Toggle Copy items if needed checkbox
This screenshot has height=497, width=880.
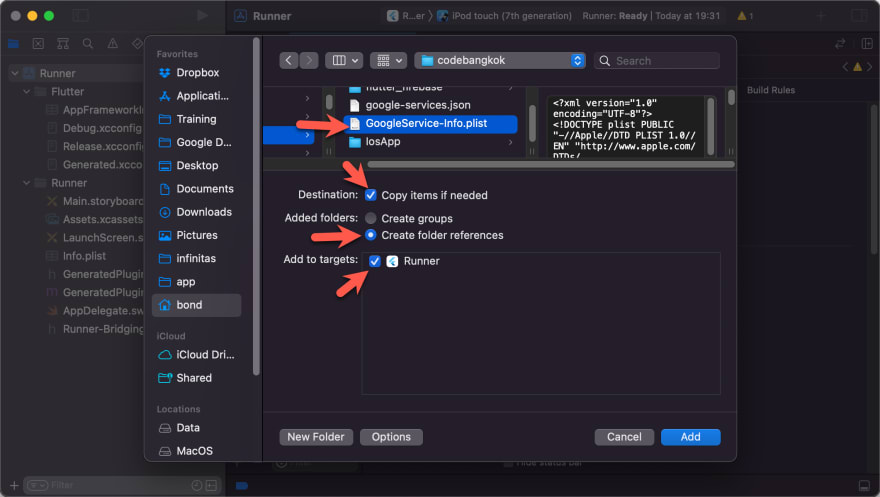point(370,195)
